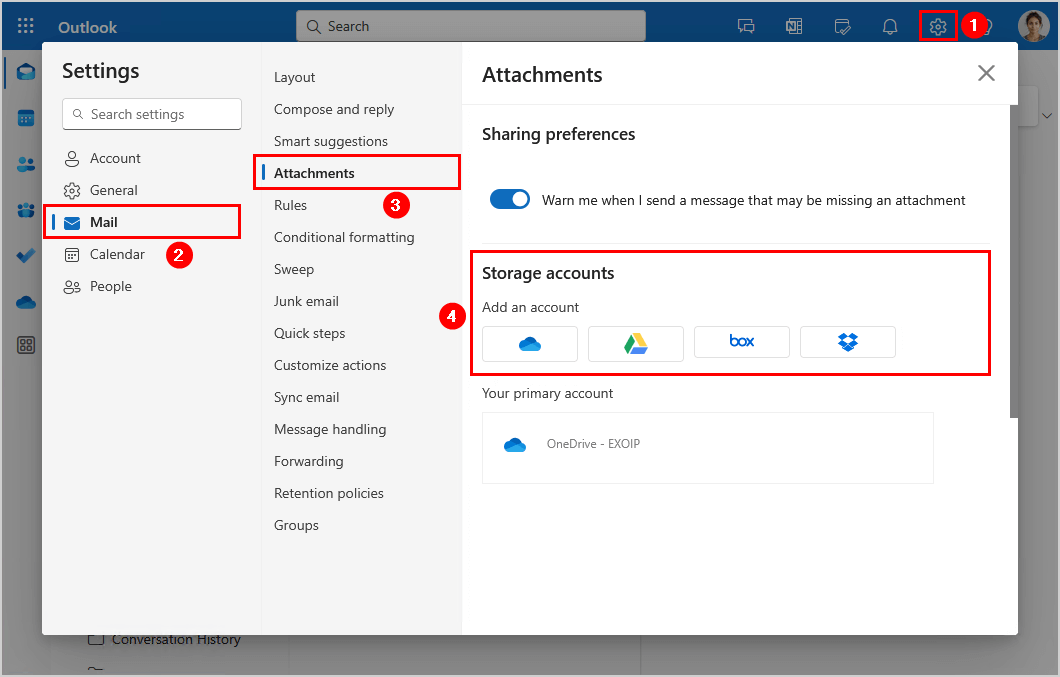Toggle missing attachment warning switch
This screenshot has width=1060, height=677.
pyautogui.click(x=510, y=200)
